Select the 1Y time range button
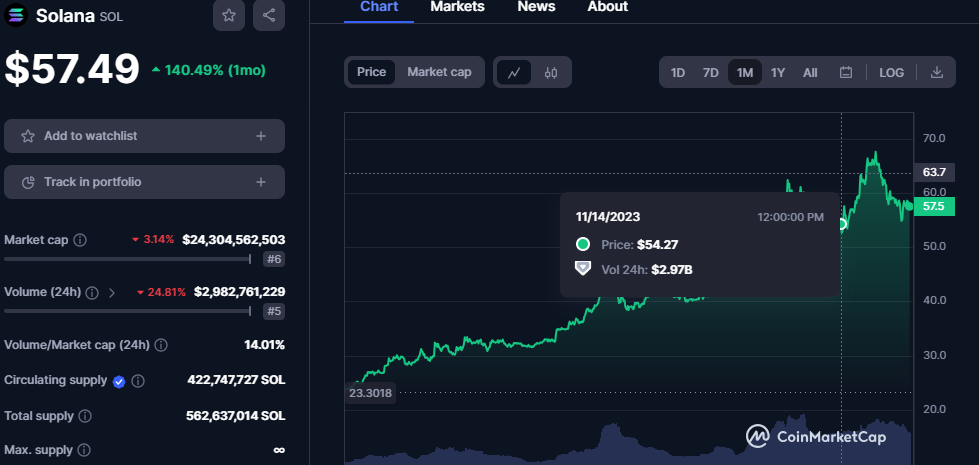Screen dimensions: 979x465 coord(778,72)
